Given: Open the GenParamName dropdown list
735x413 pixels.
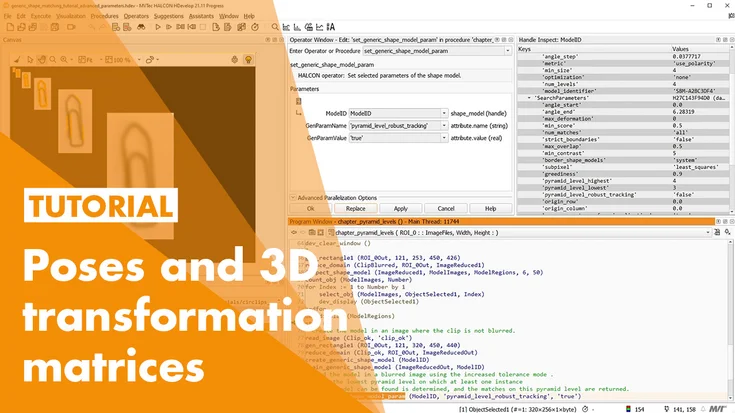Looking at the screenshot, I should point(442,126).
